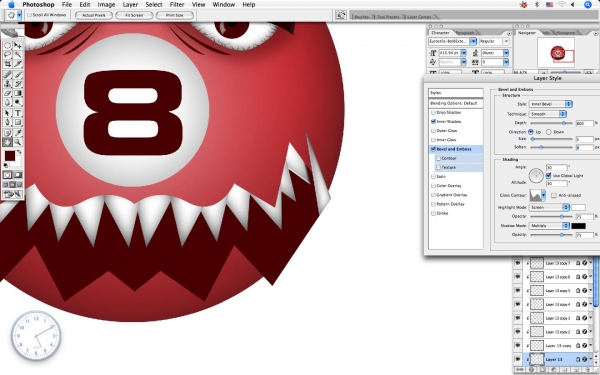Toggle the Use Global Light checkbox
600x375 pixels.
pos(548,175)
